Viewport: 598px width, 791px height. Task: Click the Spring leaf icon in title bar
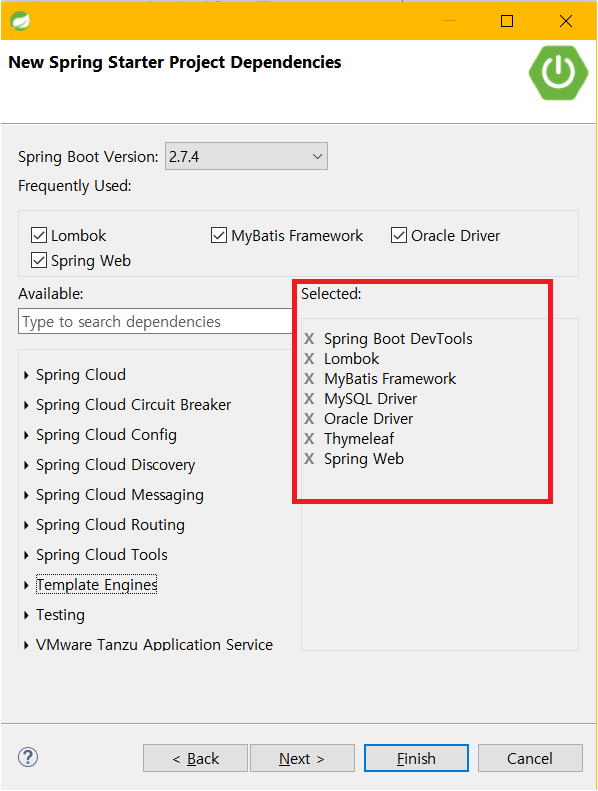click(20, 21)
